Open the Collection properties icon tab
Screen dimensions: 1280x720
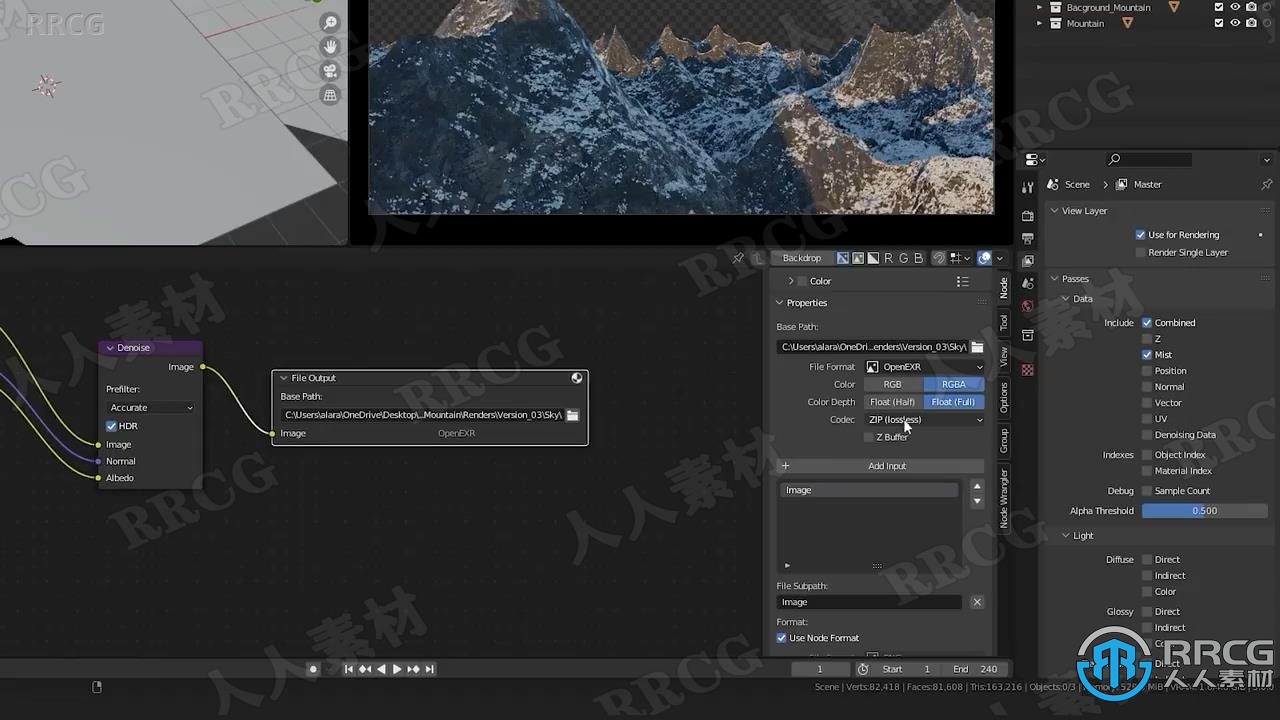coord(1027,335)
